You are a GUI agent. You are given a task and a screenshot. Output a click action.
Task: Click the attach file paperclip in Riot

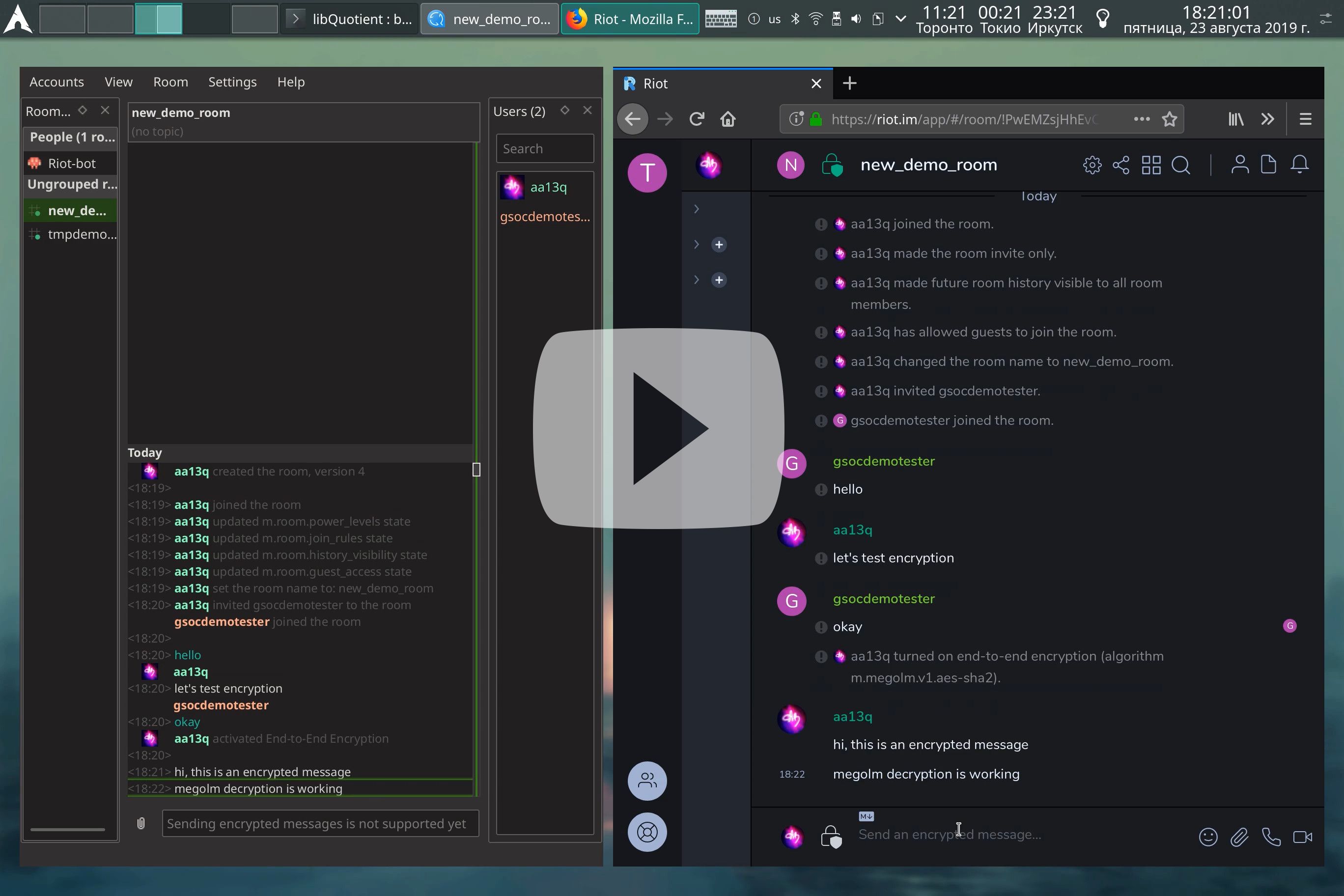(x=1239, y=837)
